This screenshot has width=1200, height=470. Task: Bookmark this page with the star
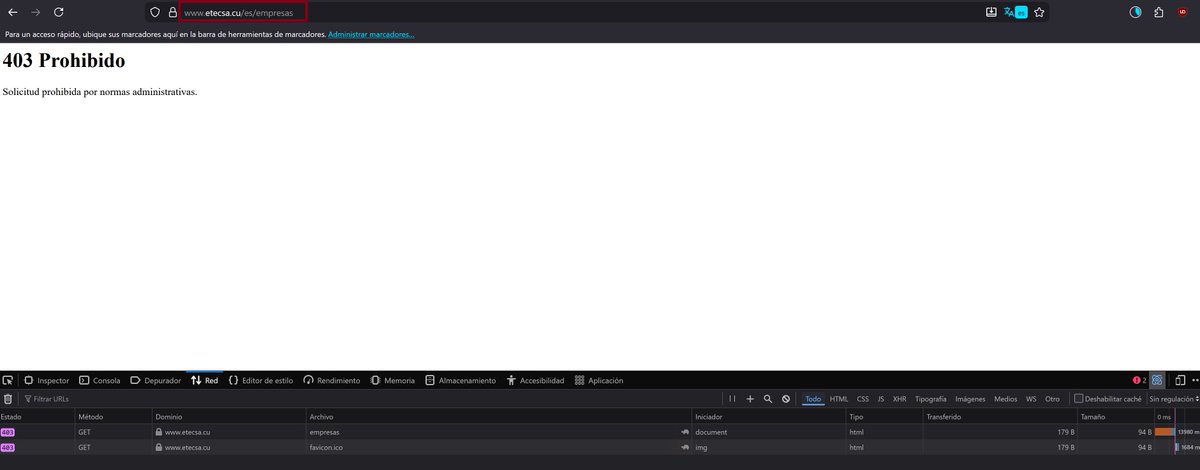coord(1039,12)
